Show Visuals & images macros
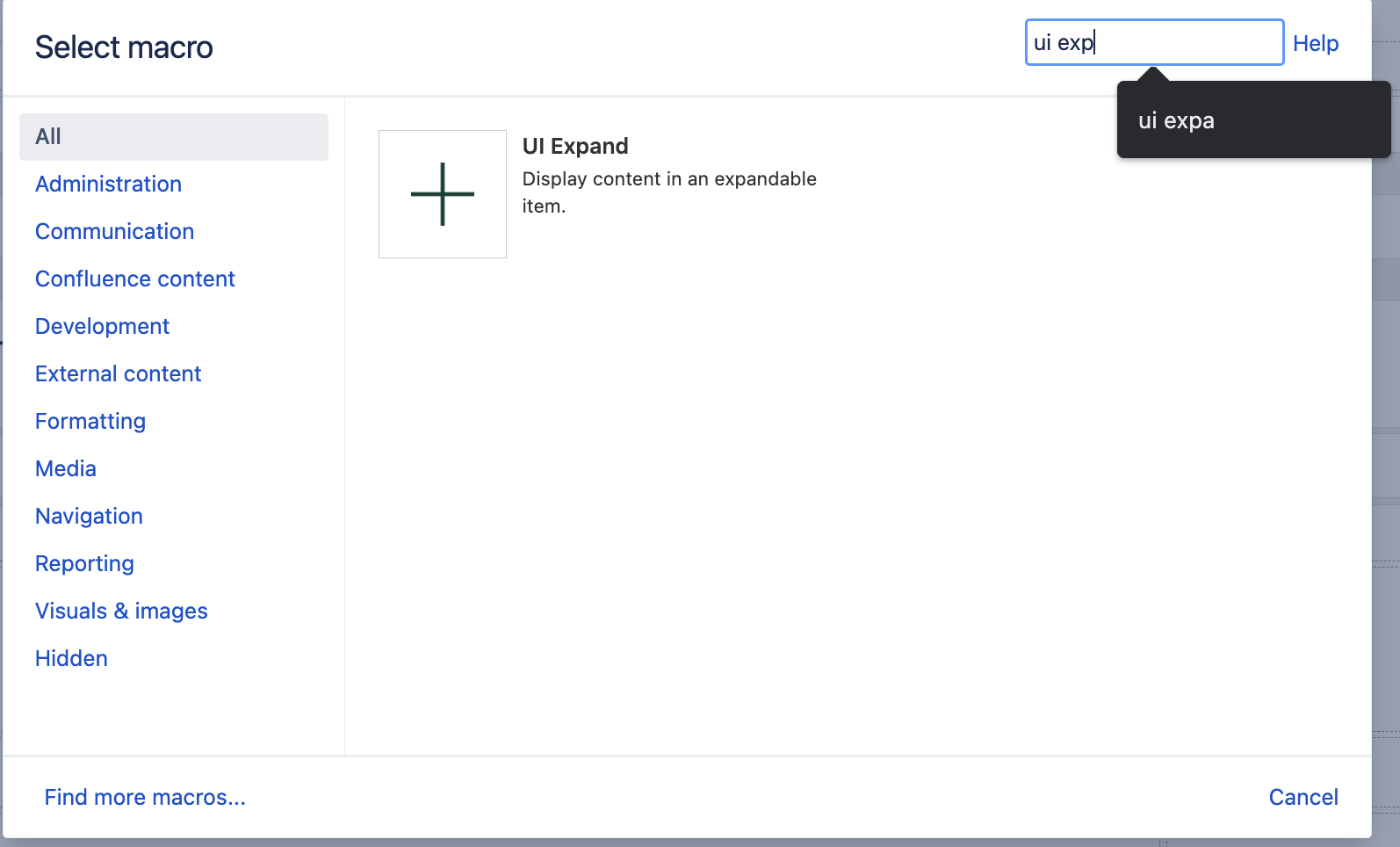 [122, 611]
